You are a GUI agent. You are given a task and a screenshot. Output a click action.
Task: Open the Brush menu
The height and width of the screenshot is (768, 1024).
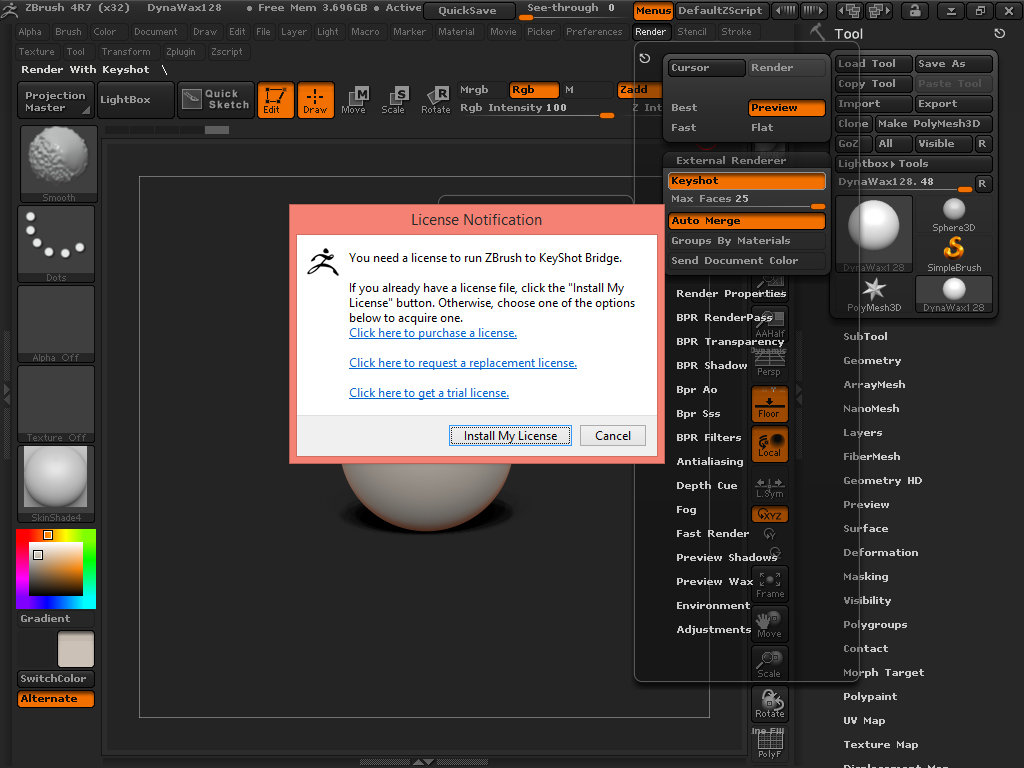tap(69, 32)
